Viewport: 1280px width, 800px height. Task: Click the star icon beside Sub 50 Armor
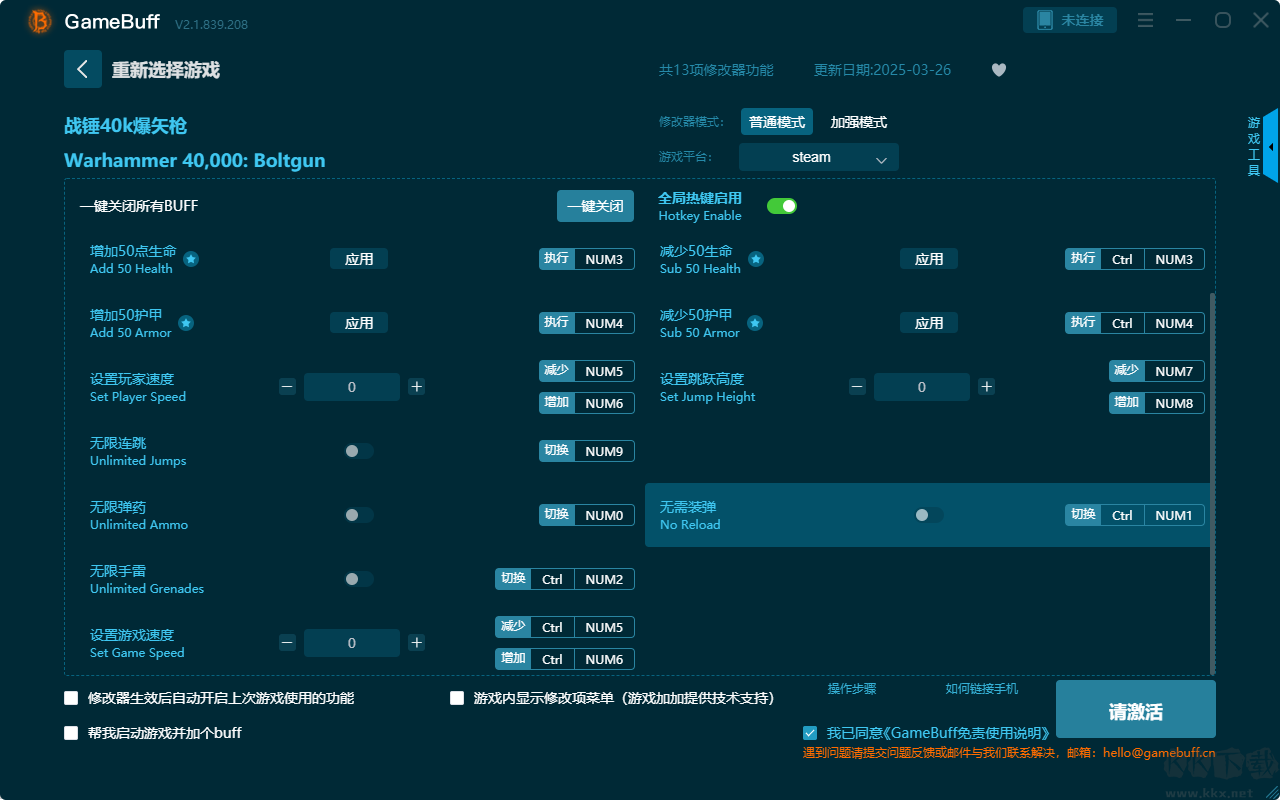pos(755,323)
